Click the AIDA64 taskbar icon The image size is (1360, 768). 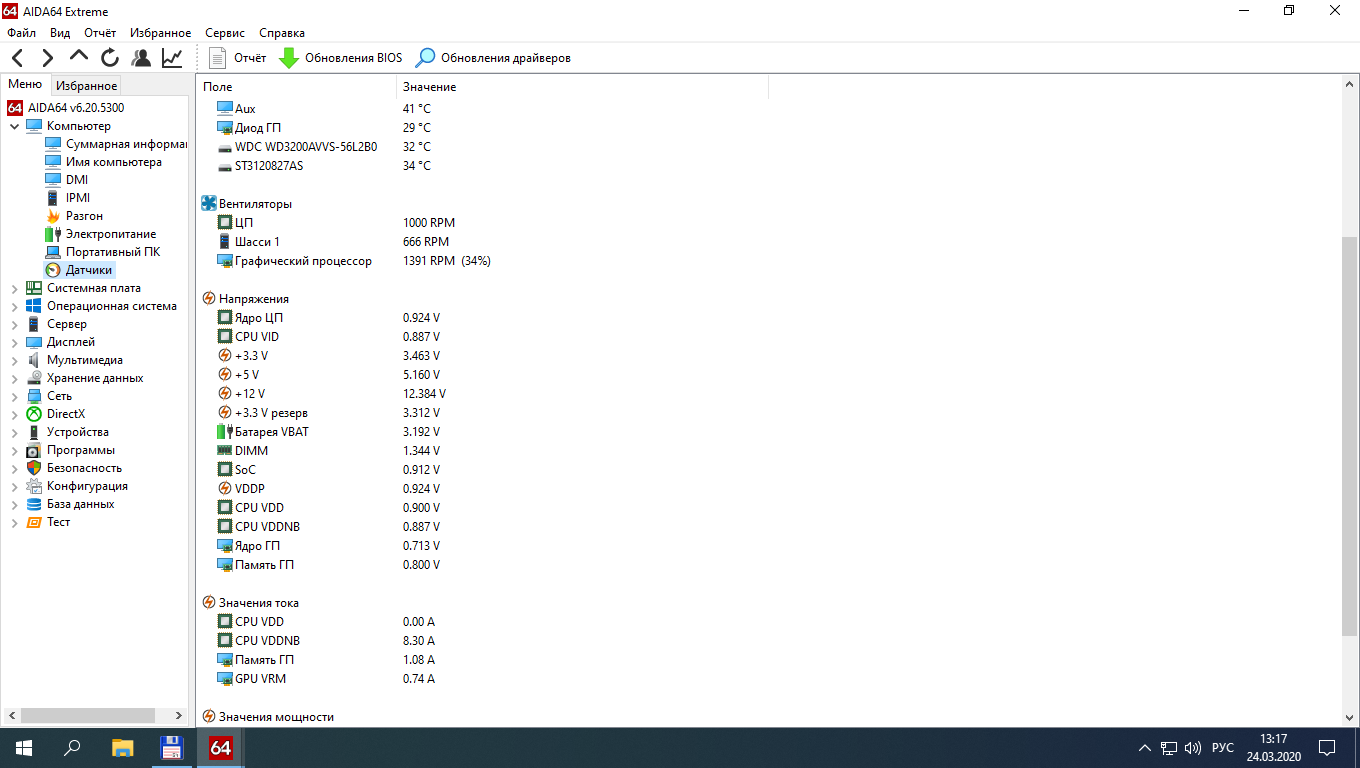coord(221,747)
